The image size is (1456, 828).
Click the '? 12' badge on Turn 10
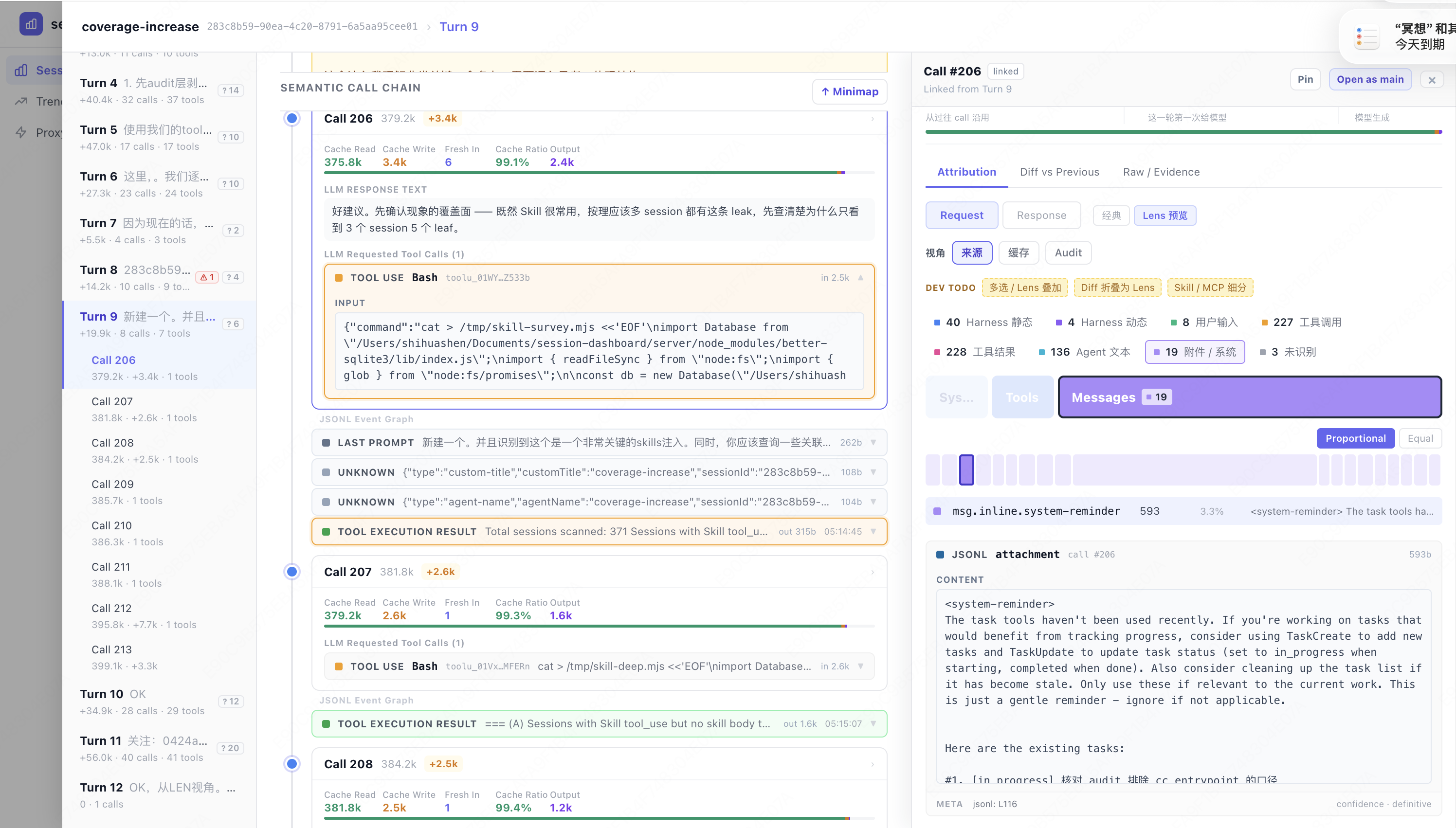click(x=230, y=701)
